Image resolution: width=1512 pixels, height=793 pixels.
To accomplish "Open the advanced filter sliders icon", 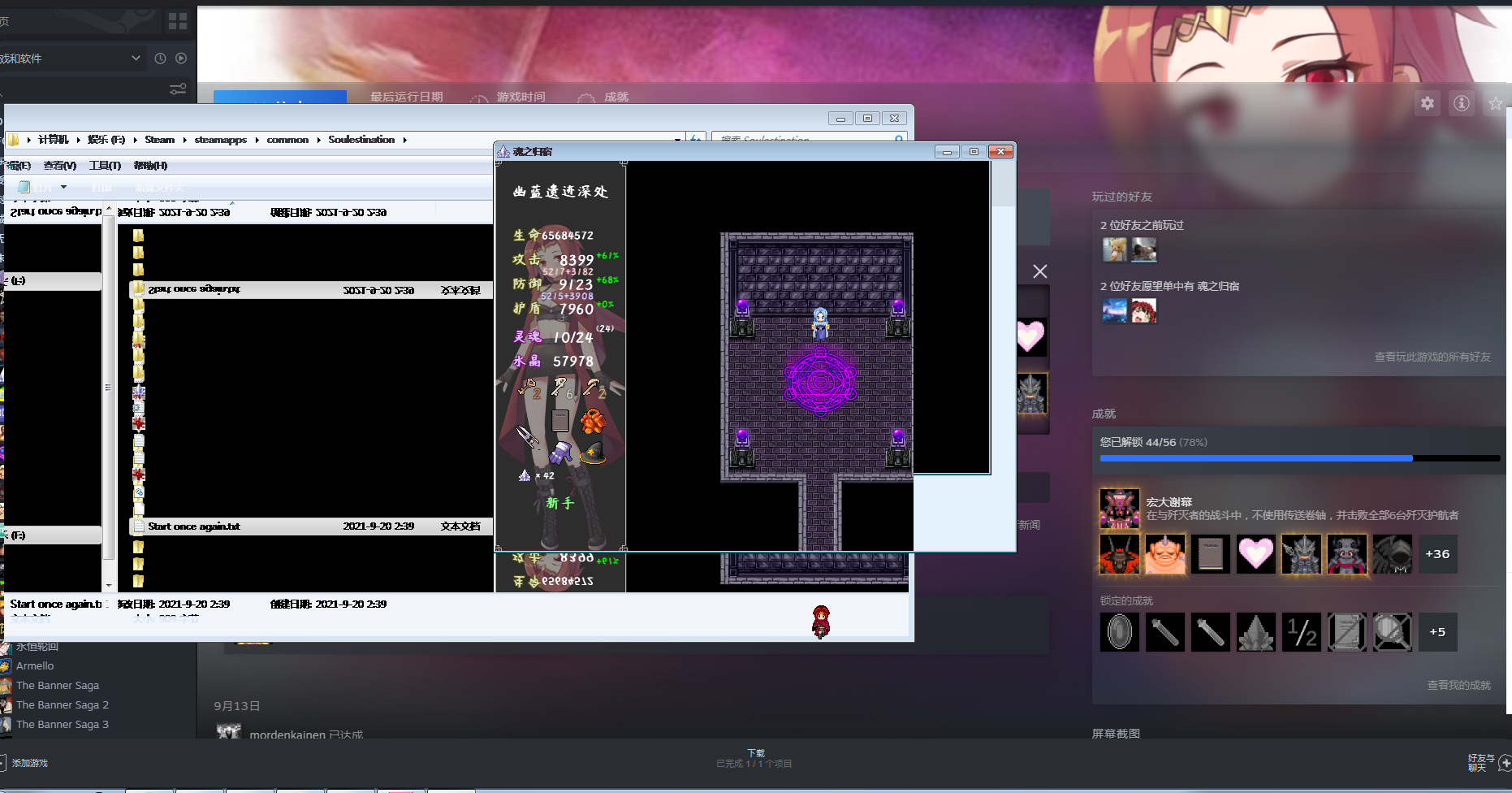I will coord(178,89).
